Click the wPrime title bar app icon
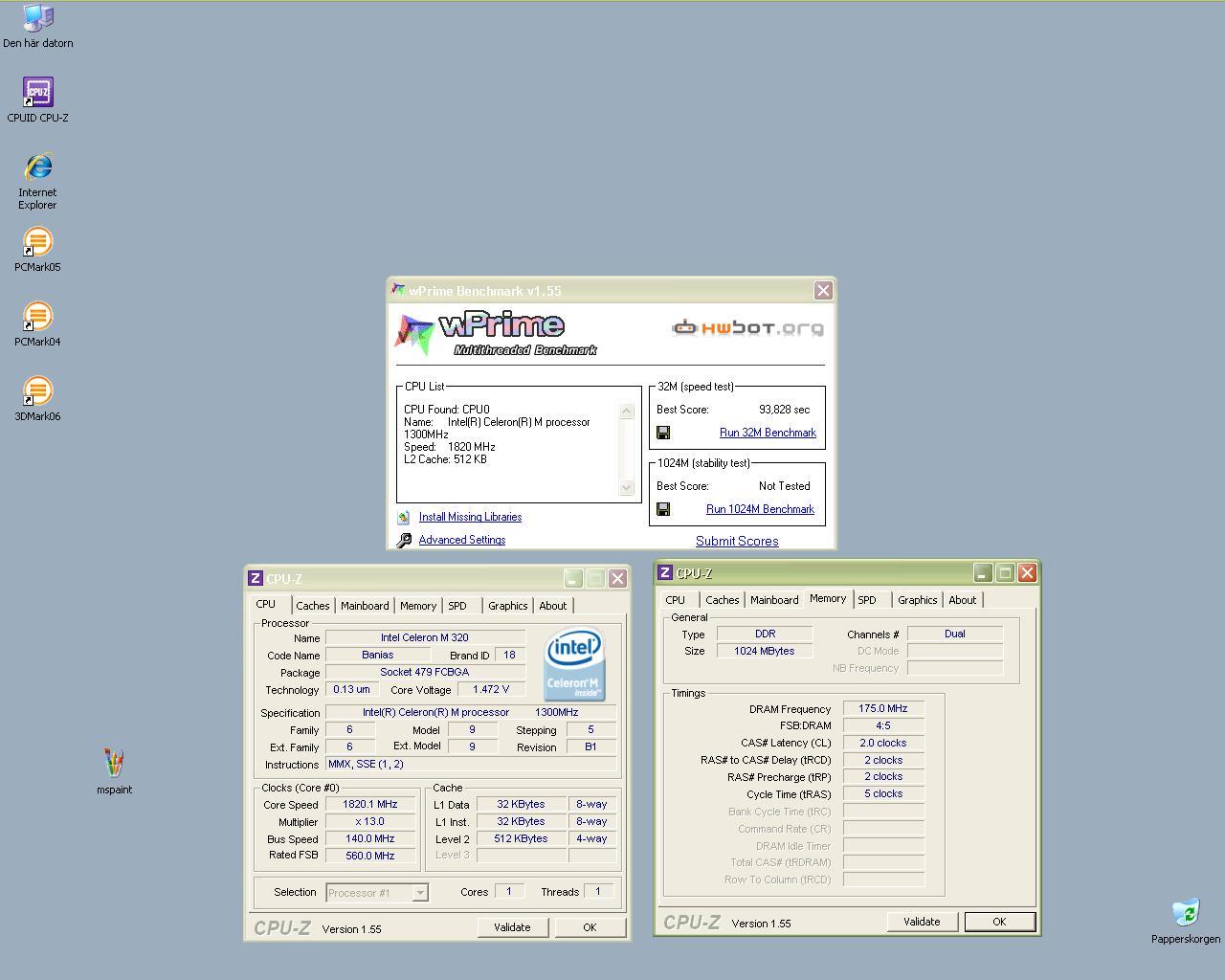This screenshot has width=1225, height=980. point(398,290)
